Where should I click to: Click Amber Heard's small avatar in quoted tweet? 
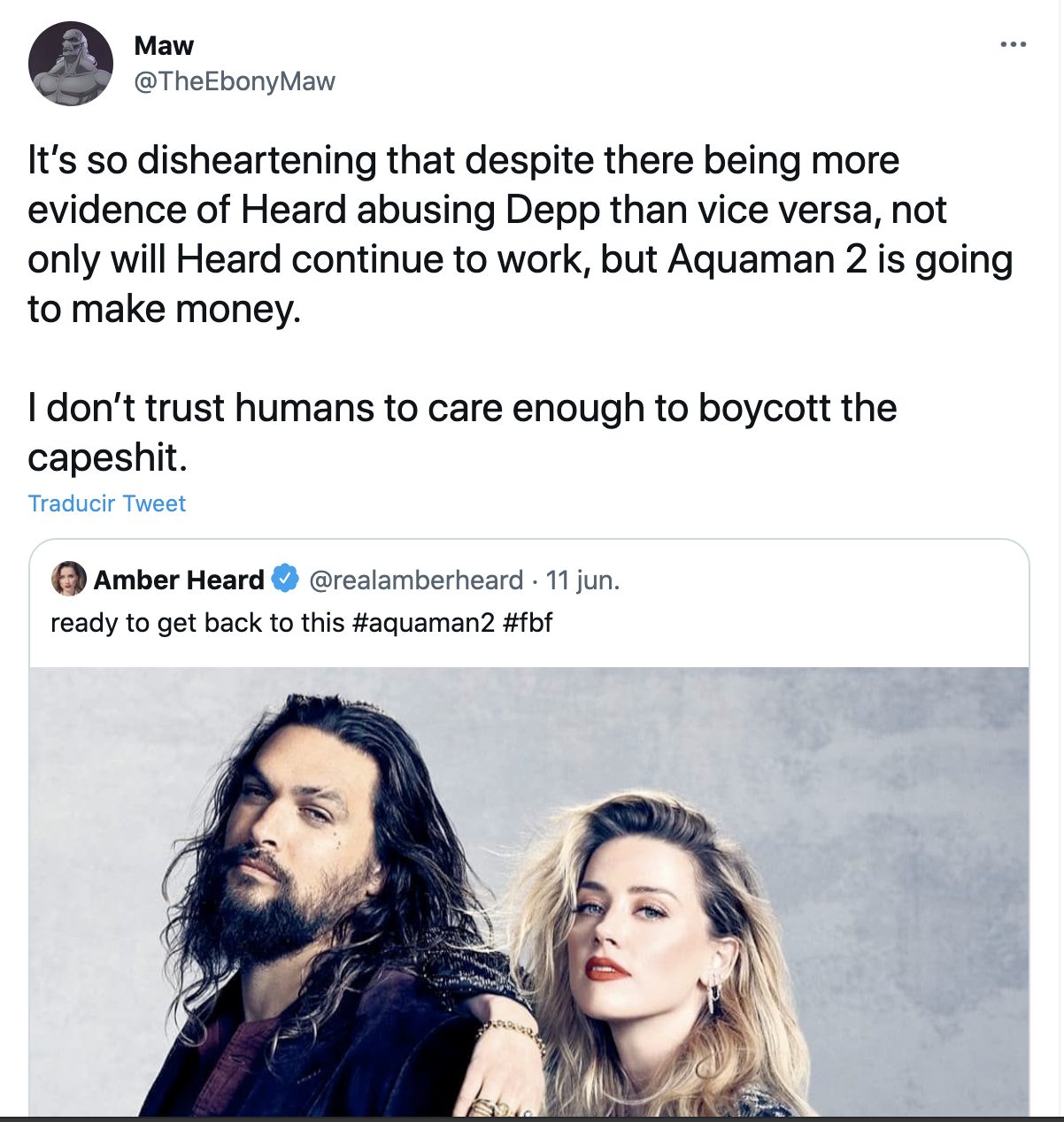pos(69,580)
